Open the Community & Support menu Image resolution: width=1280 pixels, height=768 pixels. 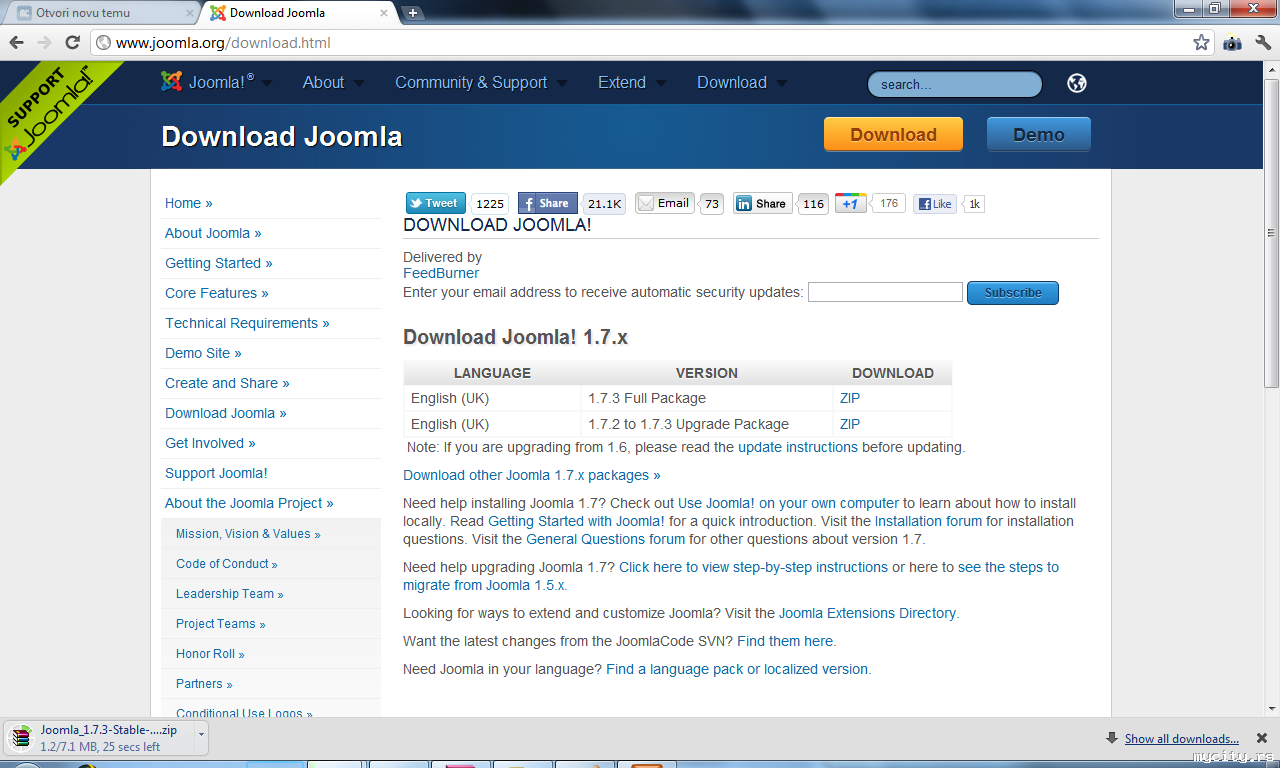(471, 83)
